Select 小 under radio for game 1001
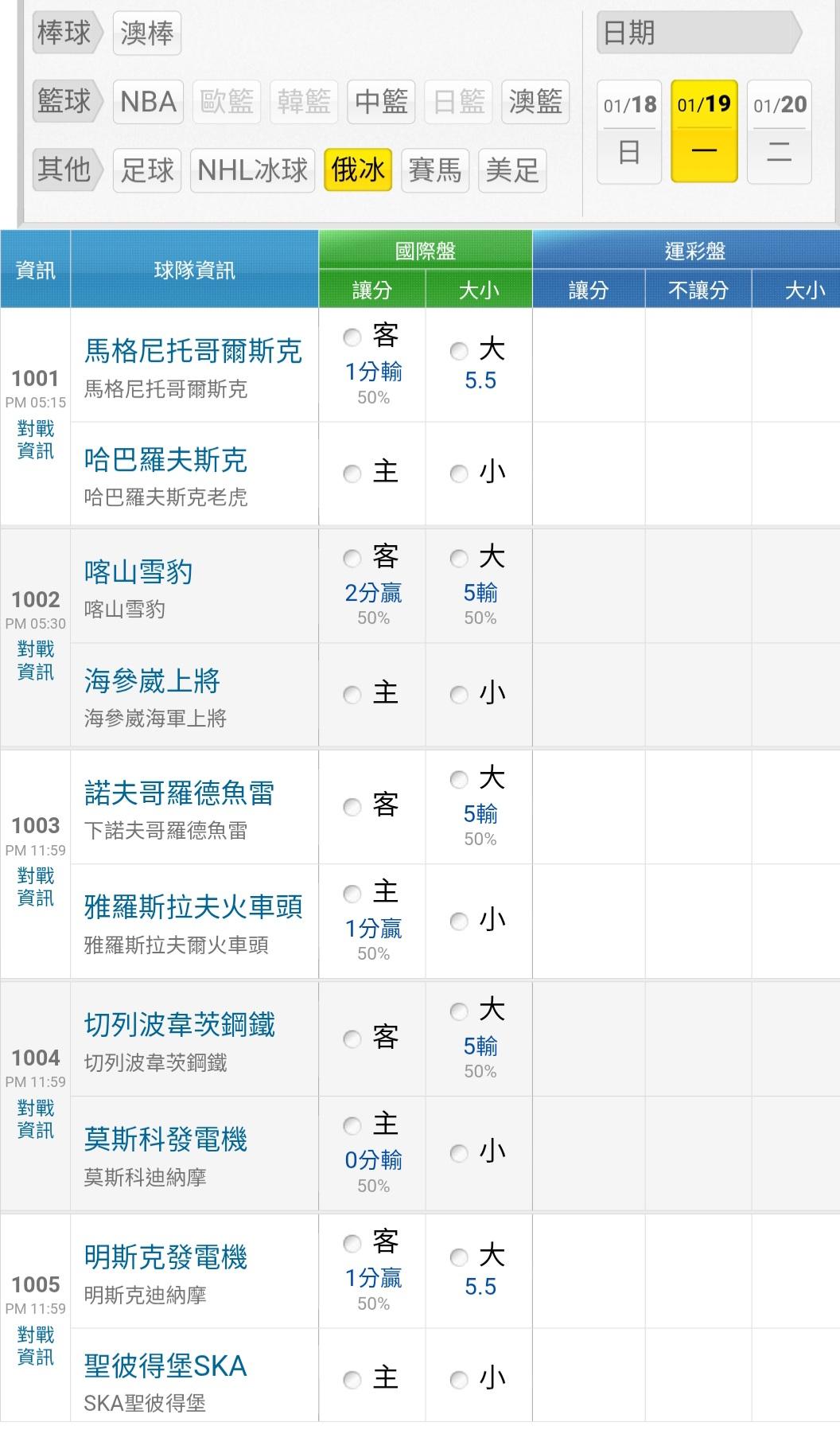This screenshot has width=840, height=1434. point(459,474)
